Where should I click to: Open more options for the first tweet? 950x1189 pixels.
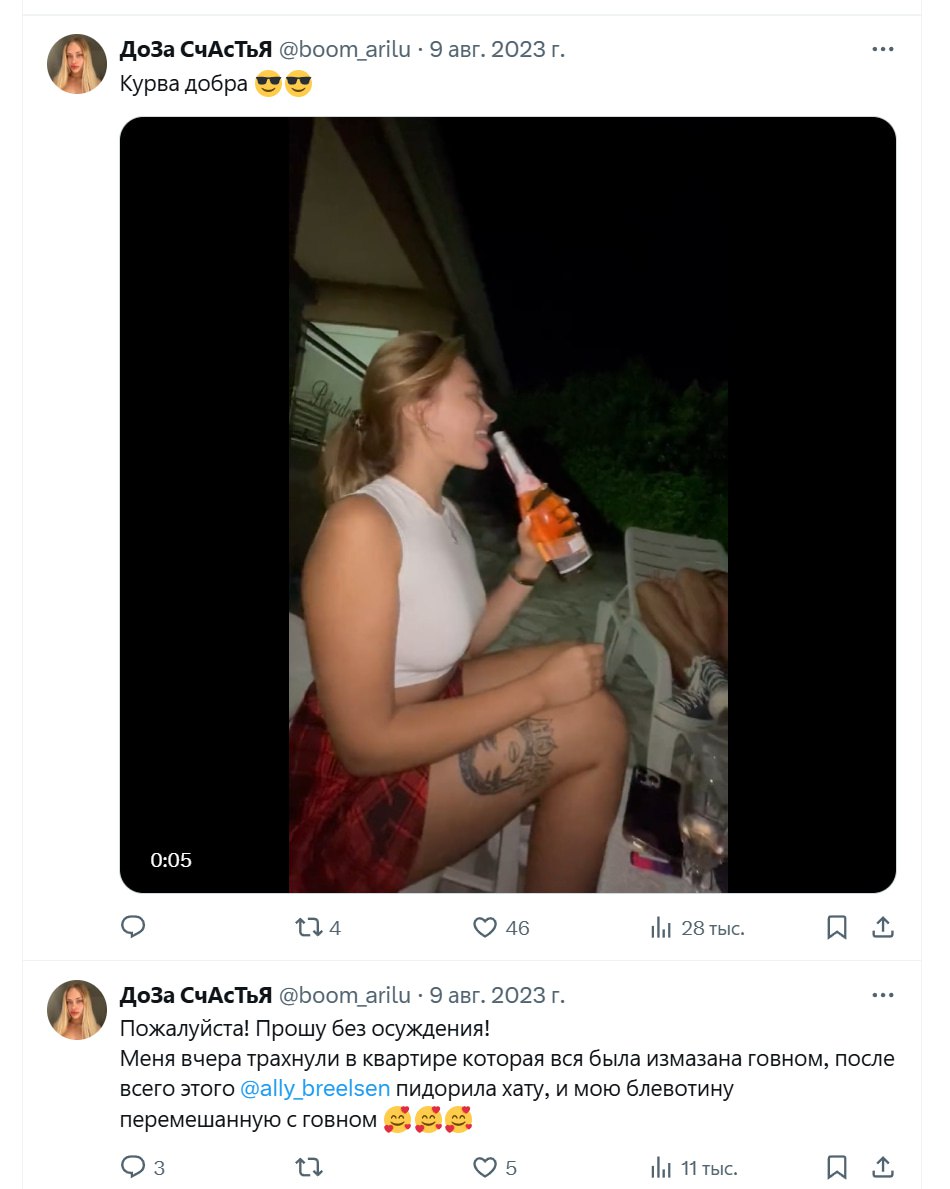pos(883,49)
